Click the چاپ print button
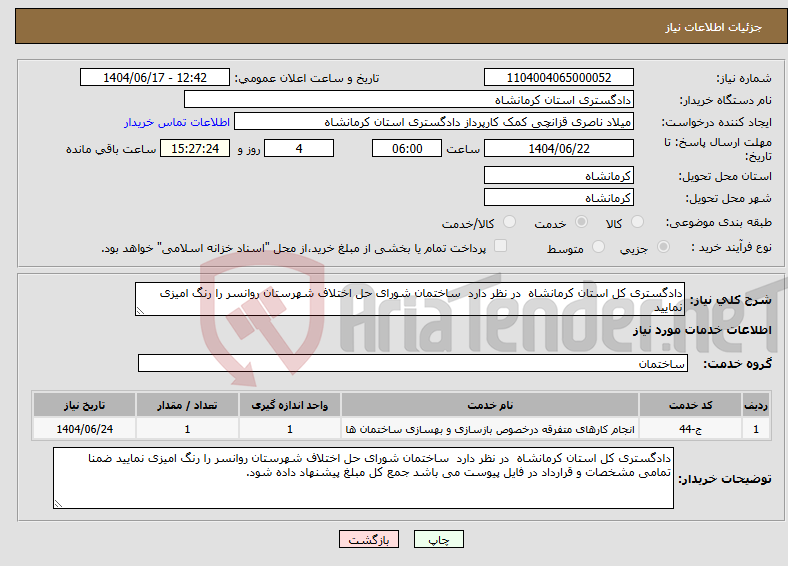 (439, 539)
